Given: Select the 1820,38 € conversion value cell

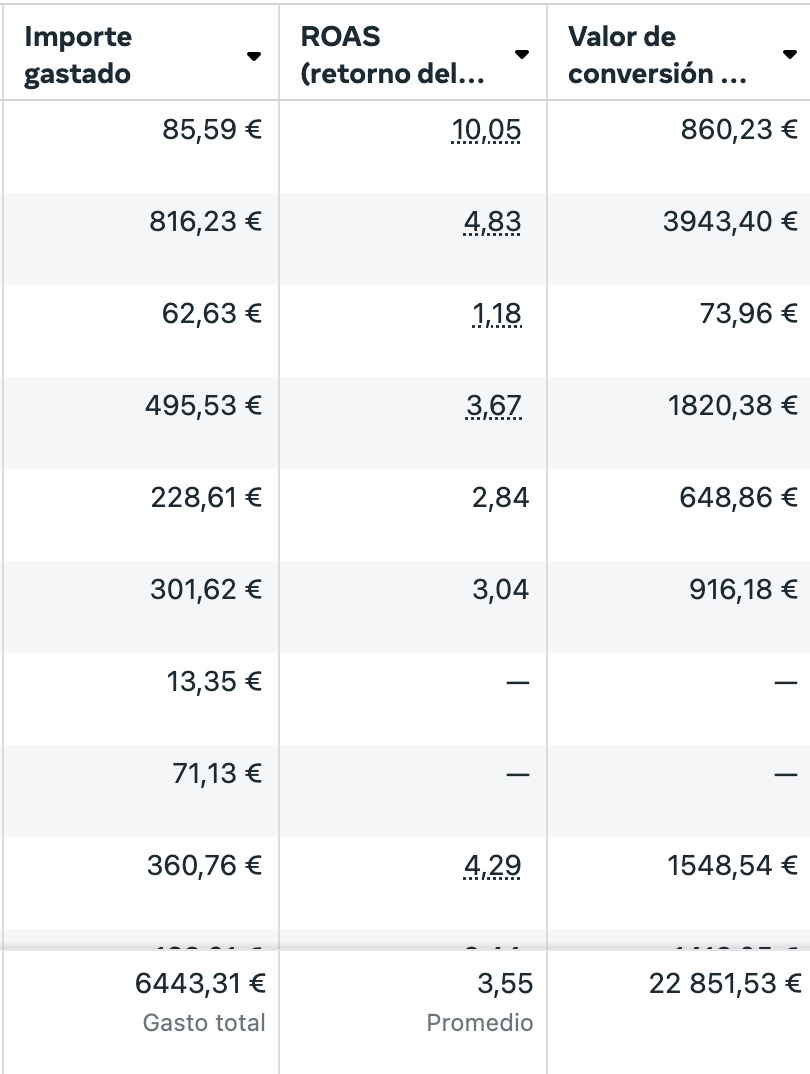Looking at the screenshot, I should [x=733, y=405].
